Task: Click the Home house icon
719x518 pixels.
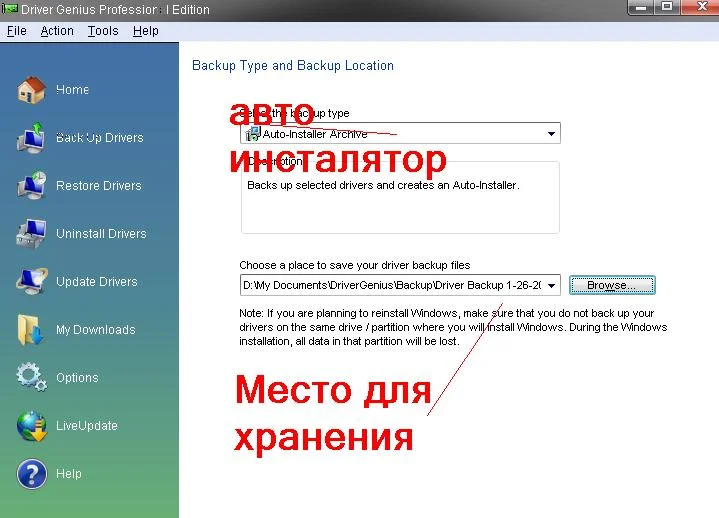Action: tap(31, 89)
